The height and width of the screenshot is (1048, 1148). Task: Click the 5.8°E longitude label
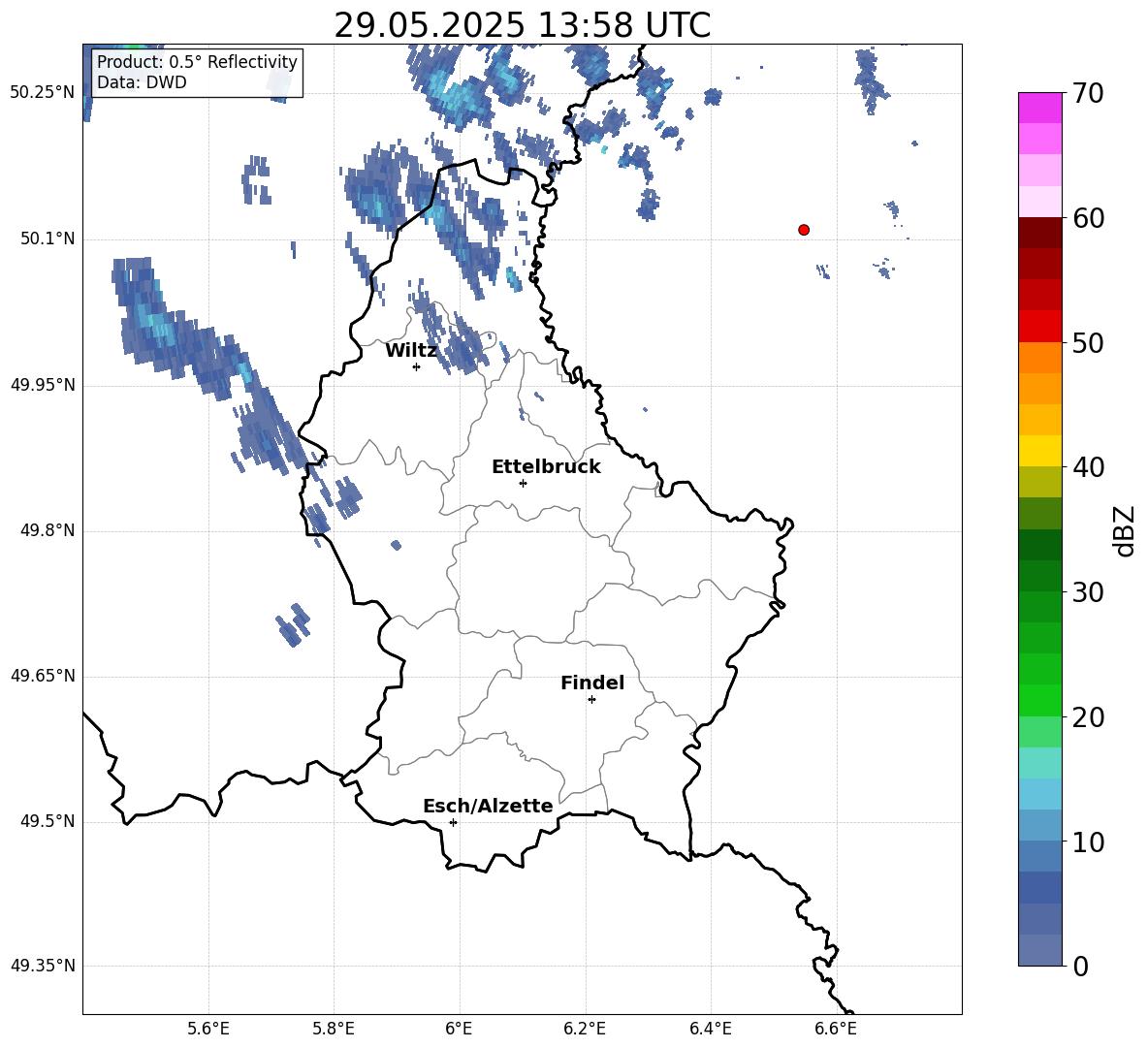pos(334,1029)
